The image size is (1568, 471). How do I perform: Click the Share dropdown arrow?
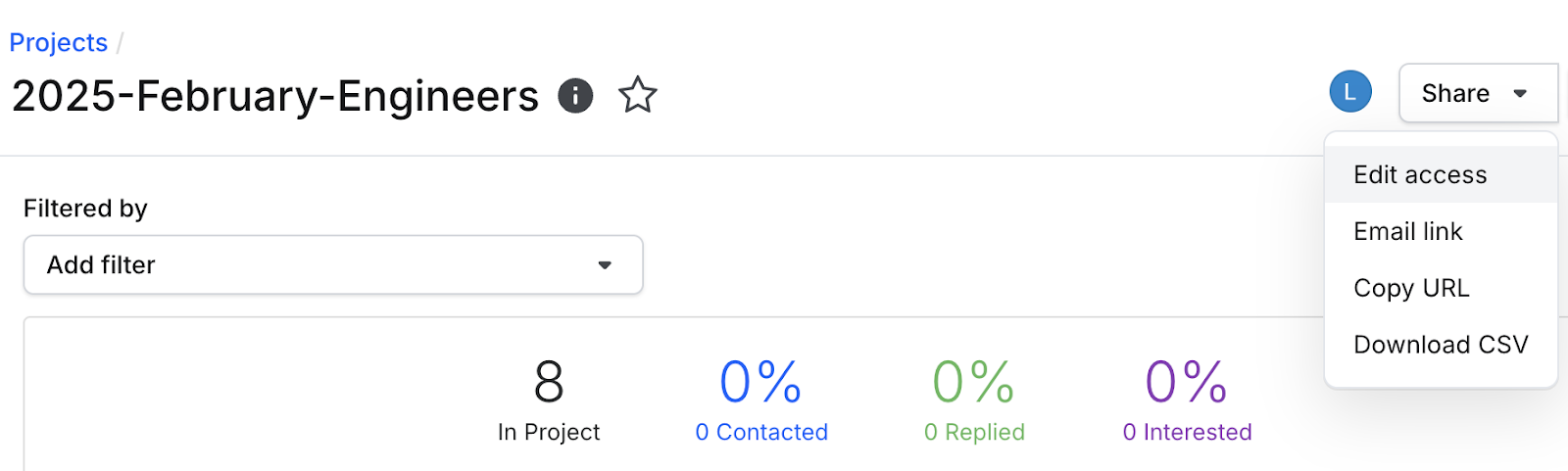tap(1520, 94)
